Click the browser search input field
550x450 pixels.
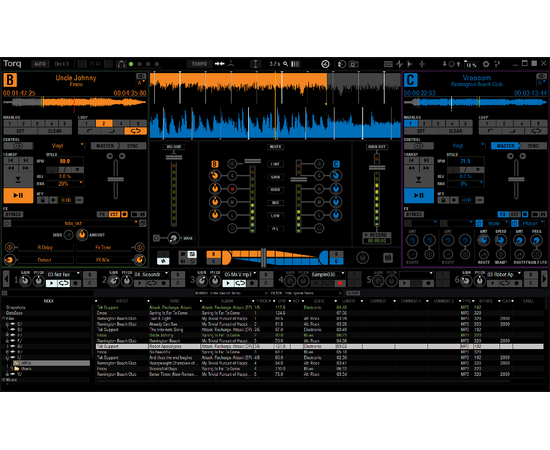tap(232, 293)
